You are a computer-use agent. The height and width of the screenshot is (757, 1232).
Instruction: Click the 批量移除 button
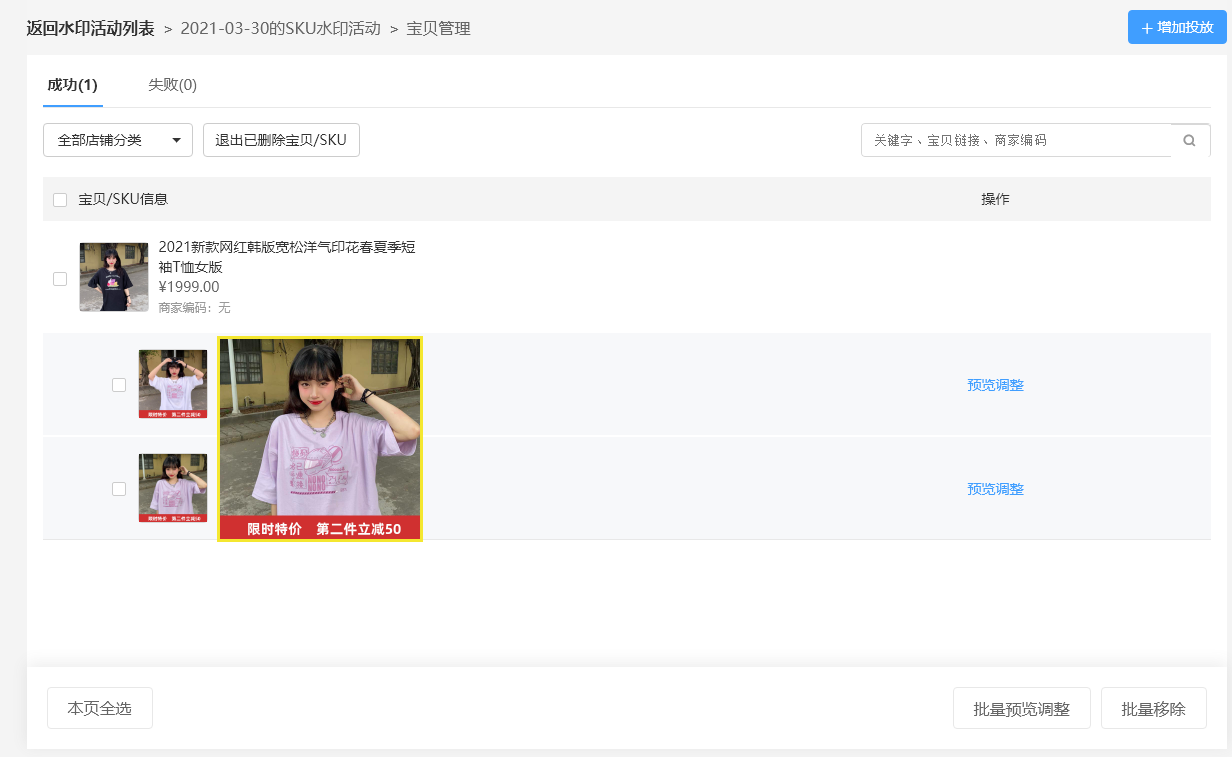pyautogui.click(x=1154, y=708)
